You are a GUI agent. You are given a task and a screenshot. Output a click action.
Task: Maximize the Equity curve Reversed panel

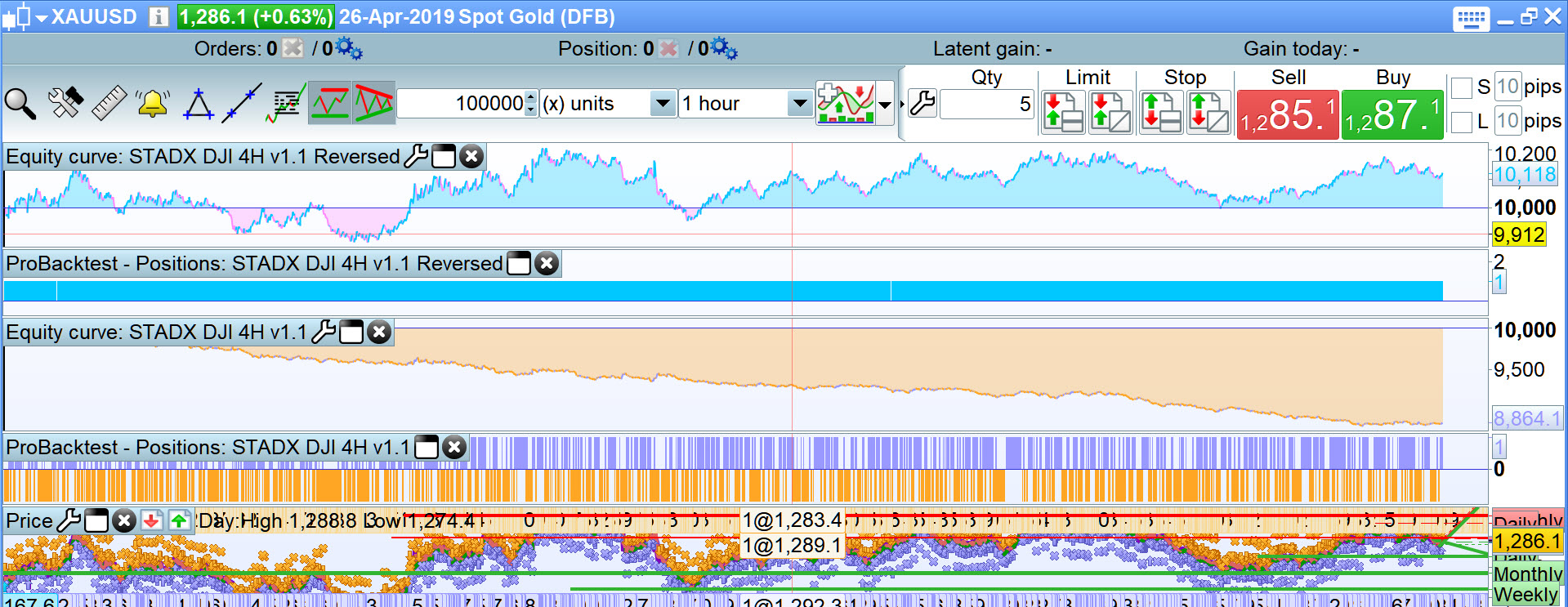443,156
